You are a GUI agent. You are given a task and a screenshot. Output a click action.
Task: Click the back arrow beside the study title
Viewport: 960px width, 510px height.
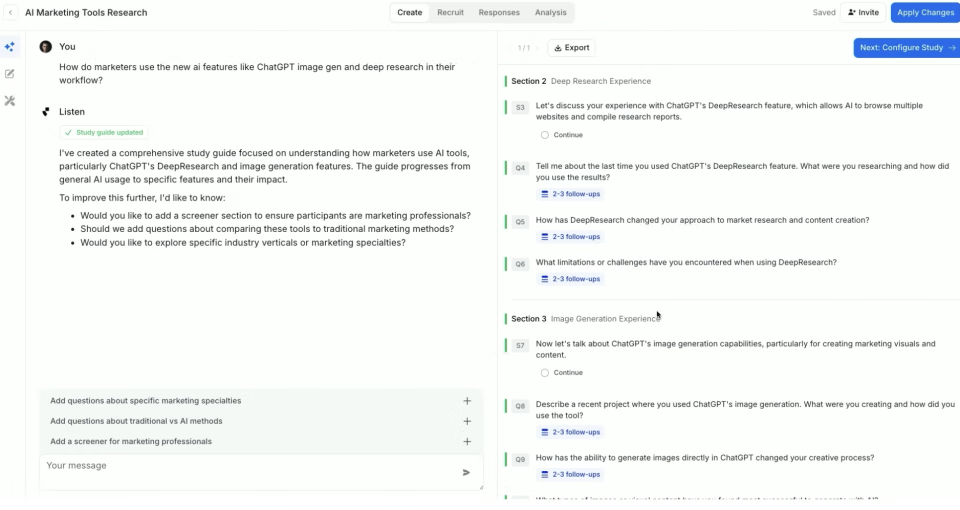(x=11, y=13)
